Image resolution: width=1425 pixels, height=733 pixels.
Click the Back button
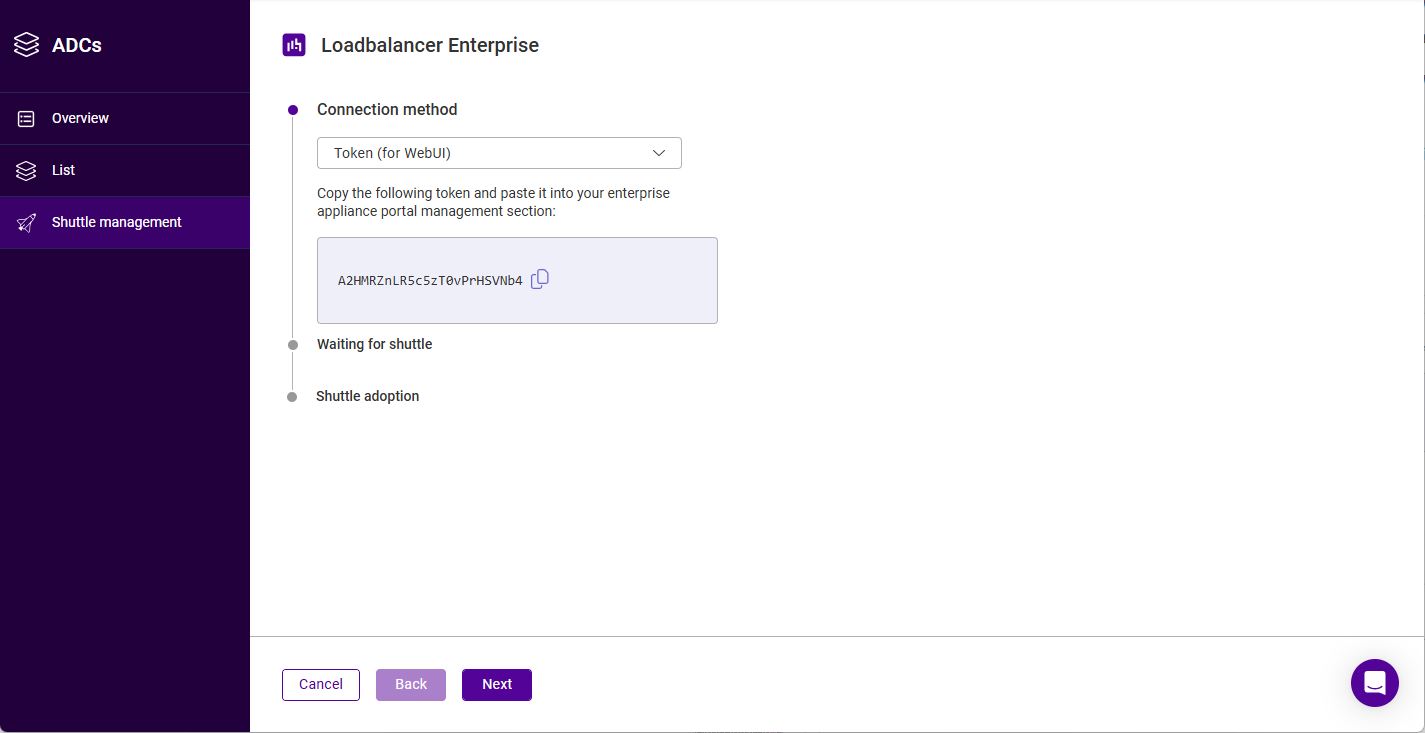click(411, 684)
